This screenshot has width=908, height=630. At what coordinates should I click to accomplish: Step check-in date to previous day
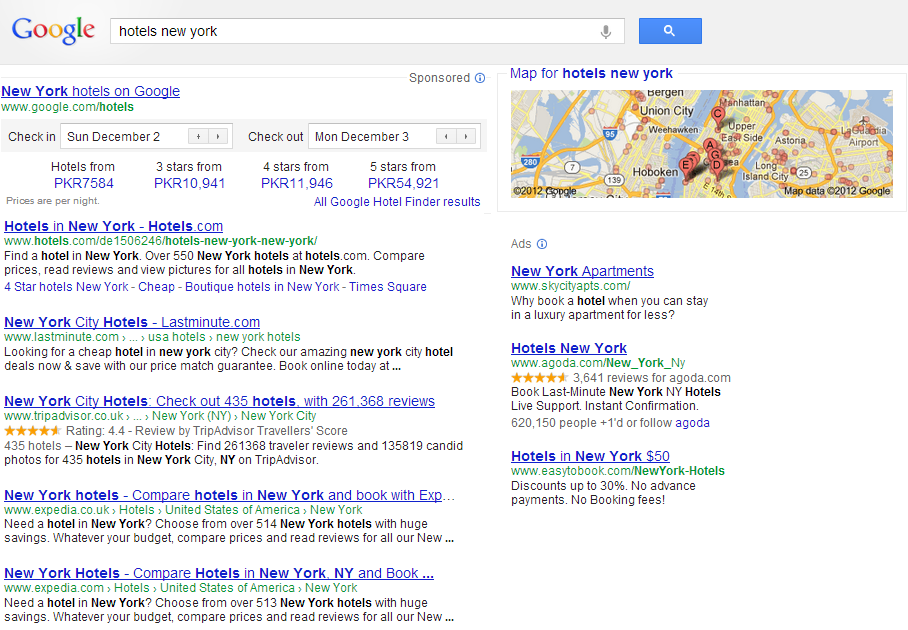coord(198,137)
